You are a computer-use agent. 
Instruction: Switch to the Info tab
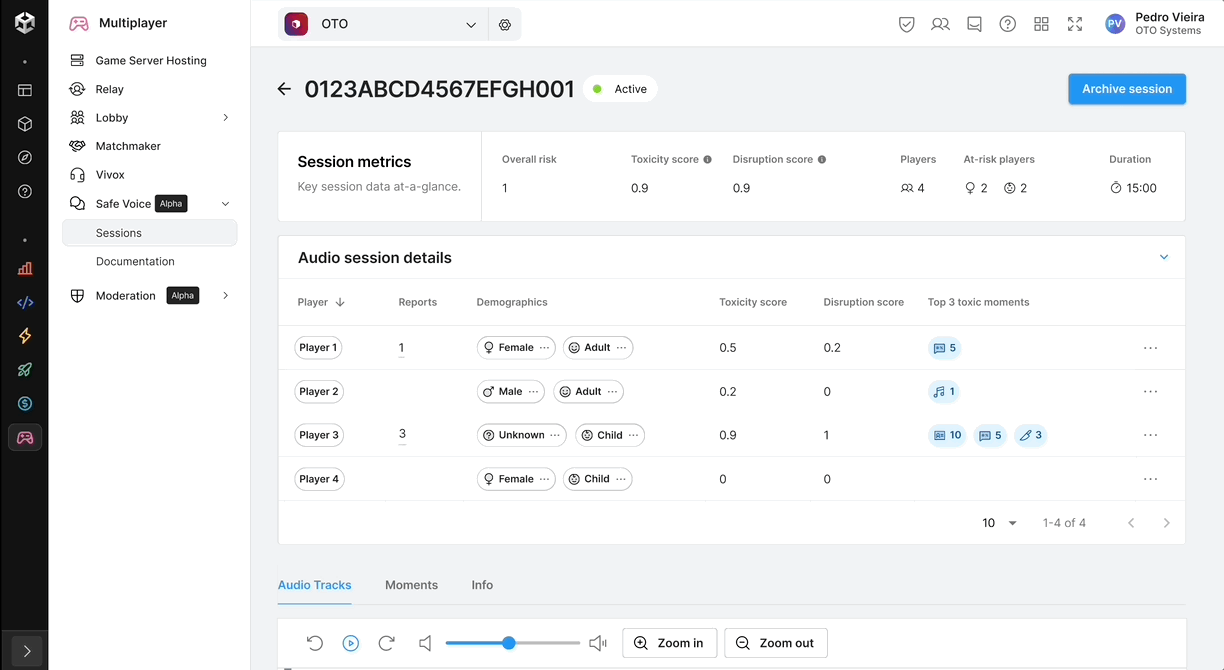pos(482,585)
